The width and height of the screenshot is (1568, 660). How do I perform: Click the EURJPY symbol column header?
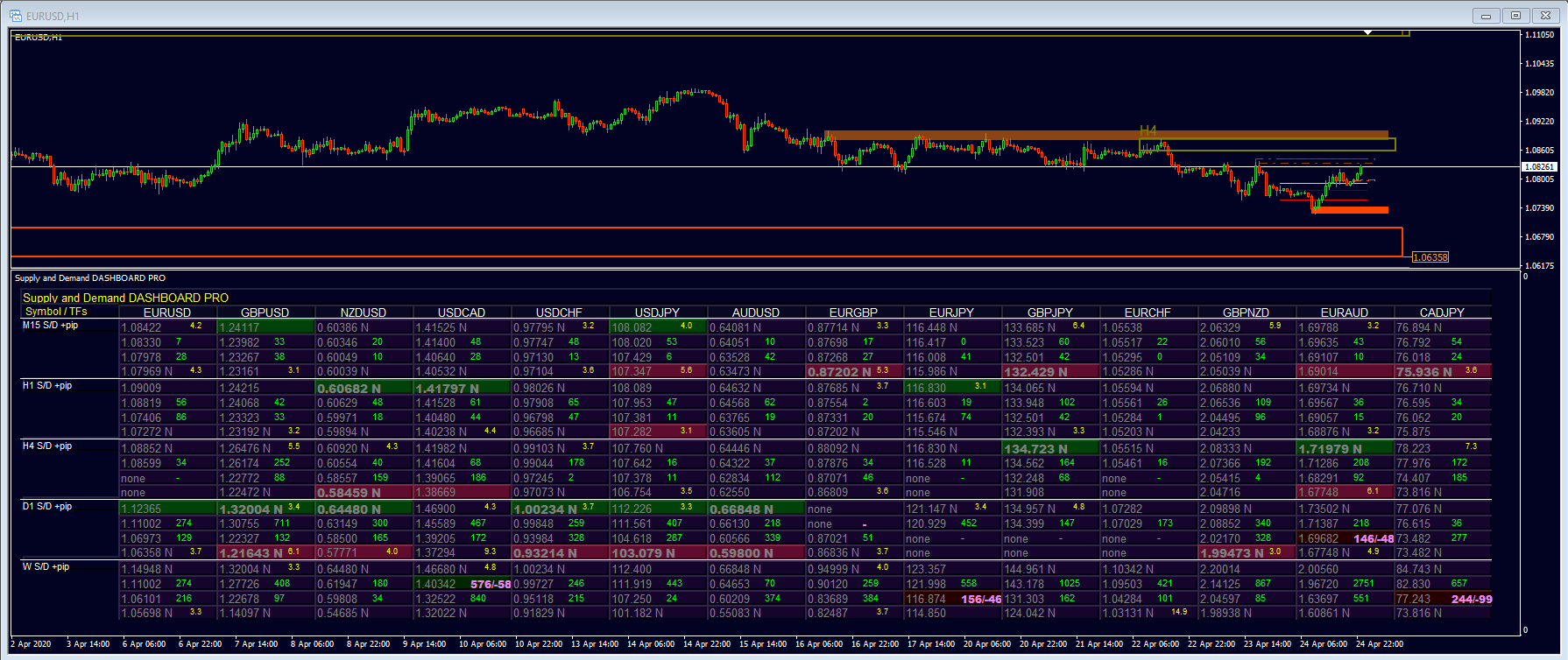coord(951,312)
